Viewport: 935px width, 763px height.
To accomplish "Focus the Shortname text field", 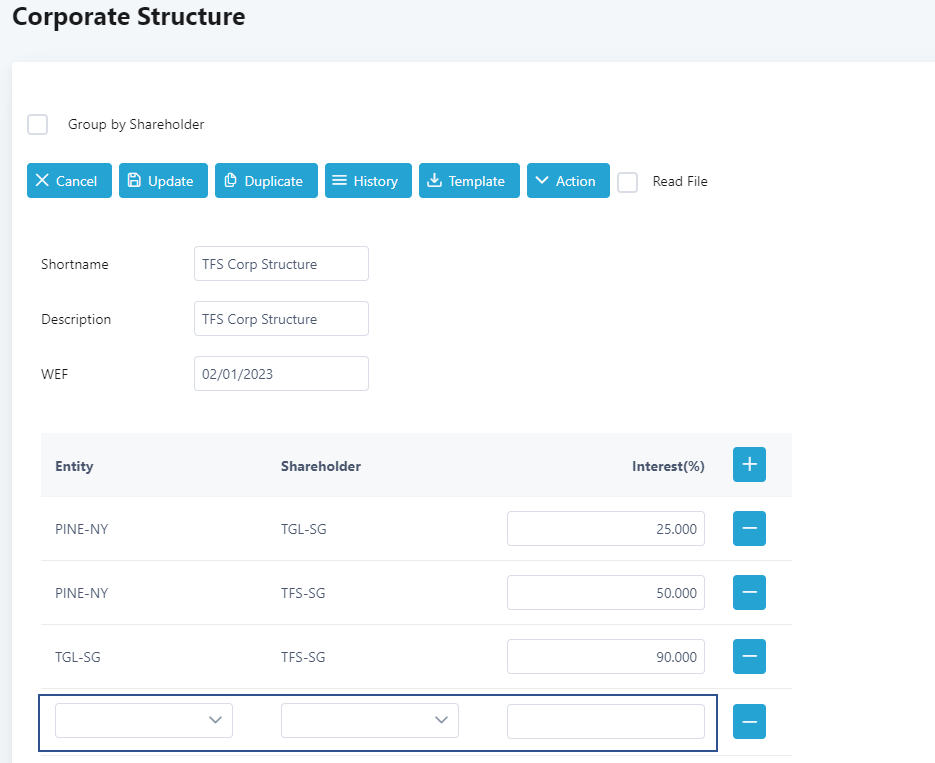I will pyautogui.click(x=281, y=264).
